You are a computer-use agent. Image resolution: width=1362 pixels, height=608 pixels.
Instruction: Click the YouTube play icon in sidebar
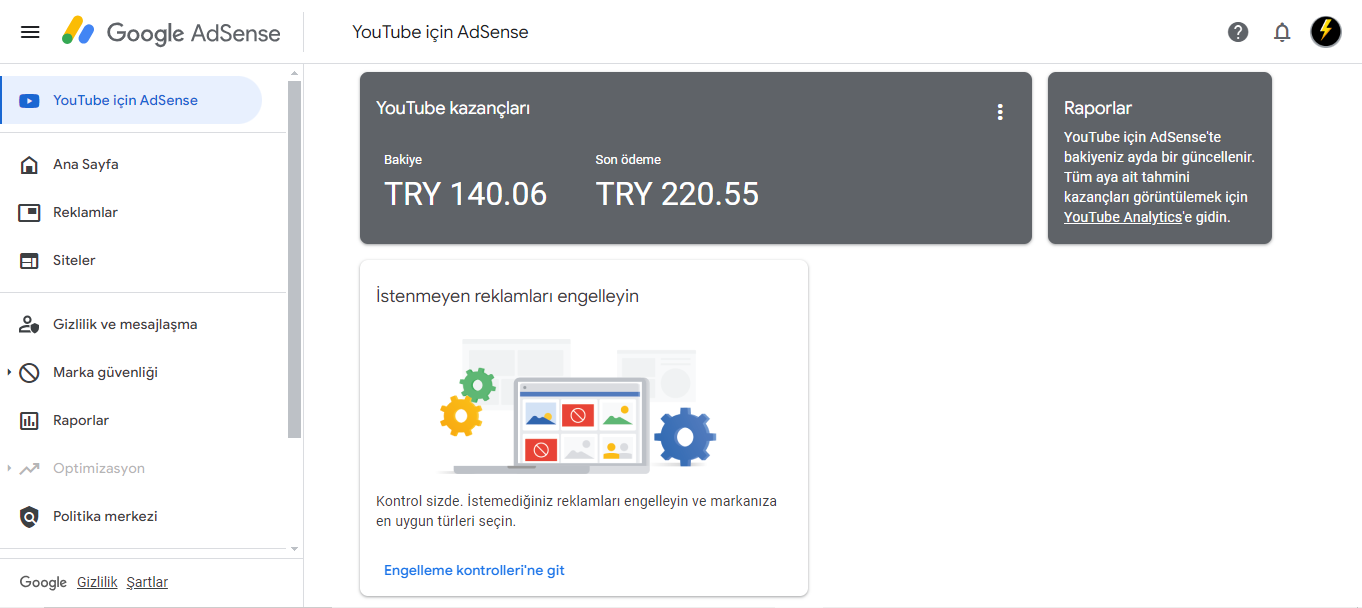point(30,100)
